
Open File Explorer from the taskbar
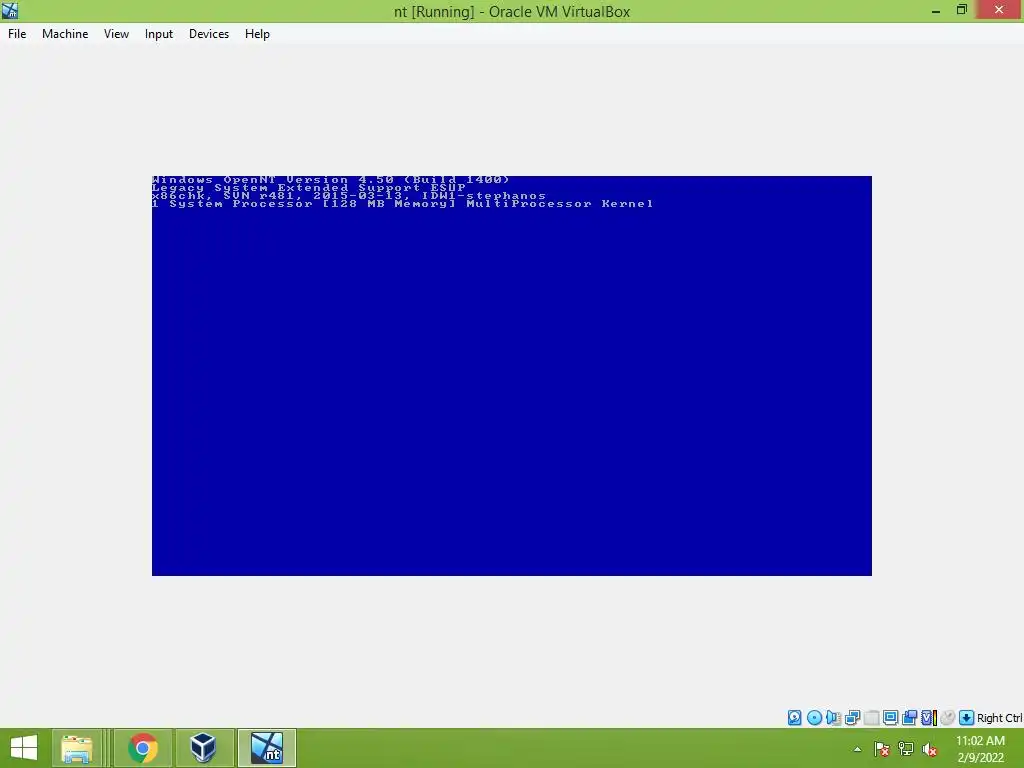pos(76,748)
